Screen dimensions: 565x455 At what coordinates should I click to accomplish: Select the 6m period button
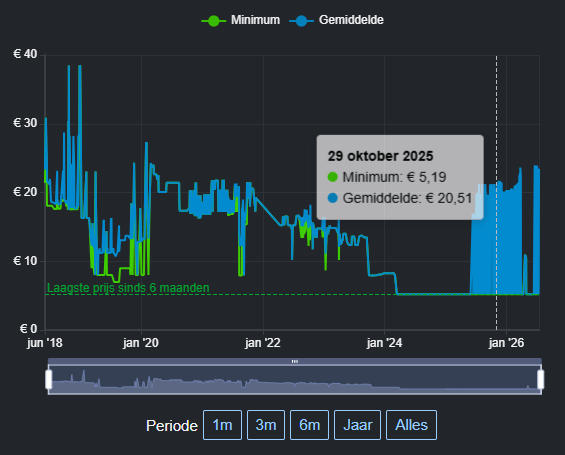pos(310,425)
